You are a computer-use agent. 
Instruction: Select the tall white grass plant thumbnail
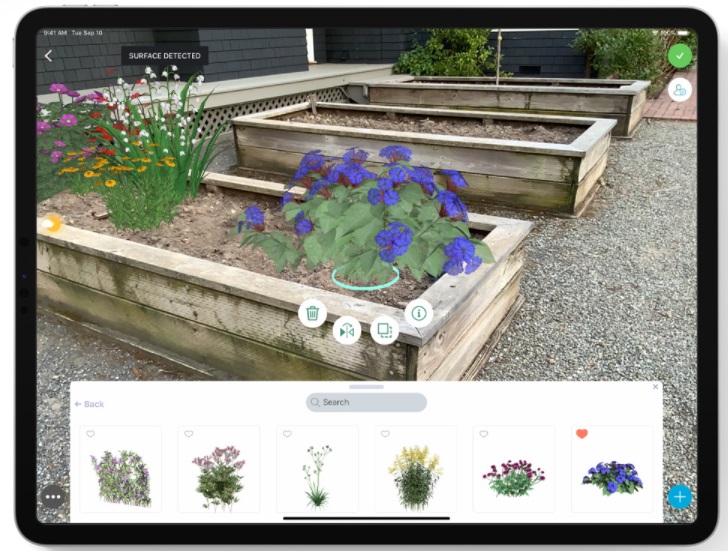[317, 469]
